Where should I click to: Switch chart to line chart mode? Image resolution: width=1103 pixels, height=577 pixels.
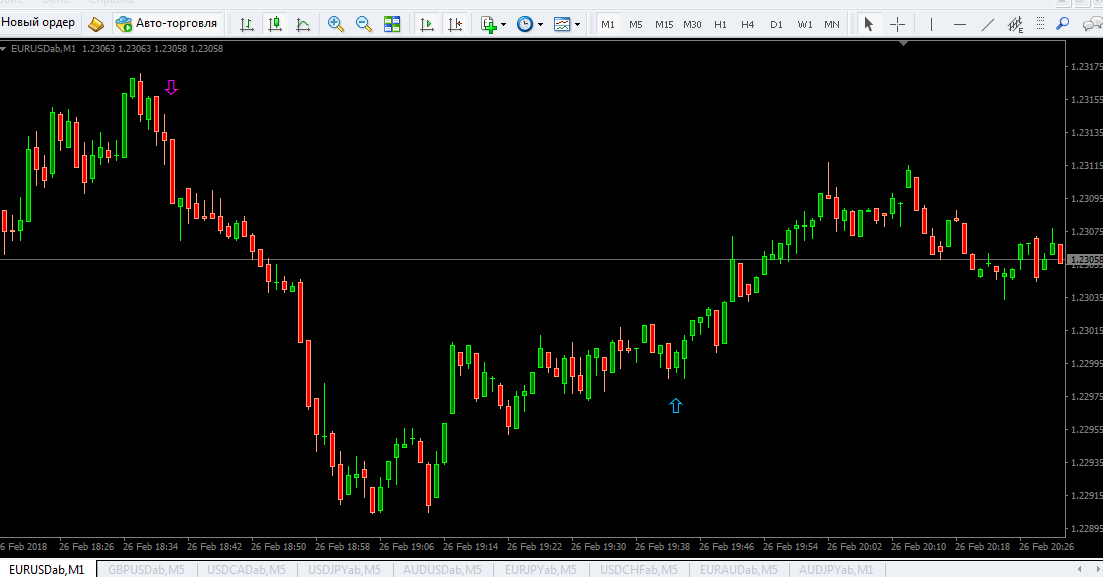[303, 24]
